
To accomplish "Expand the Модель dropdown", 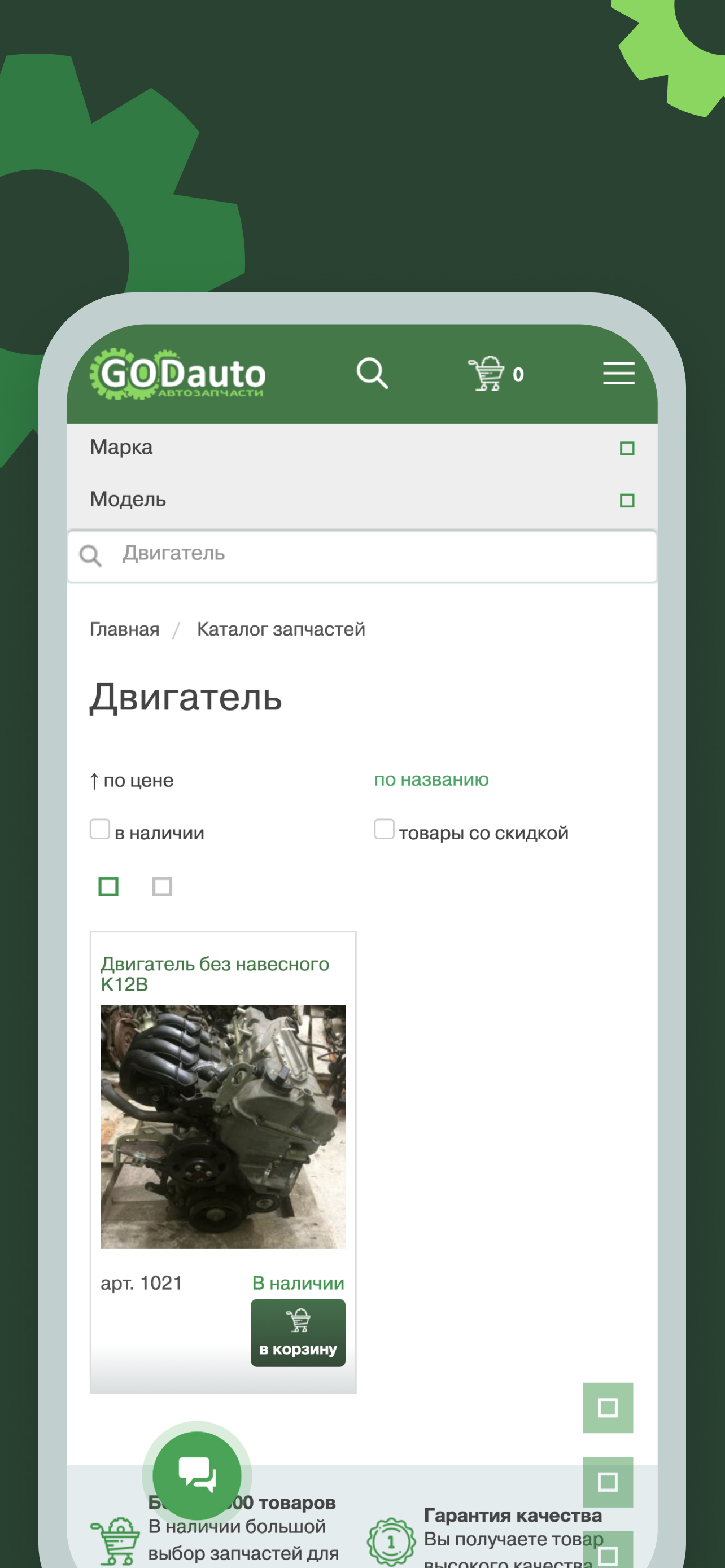I will 361,500.
